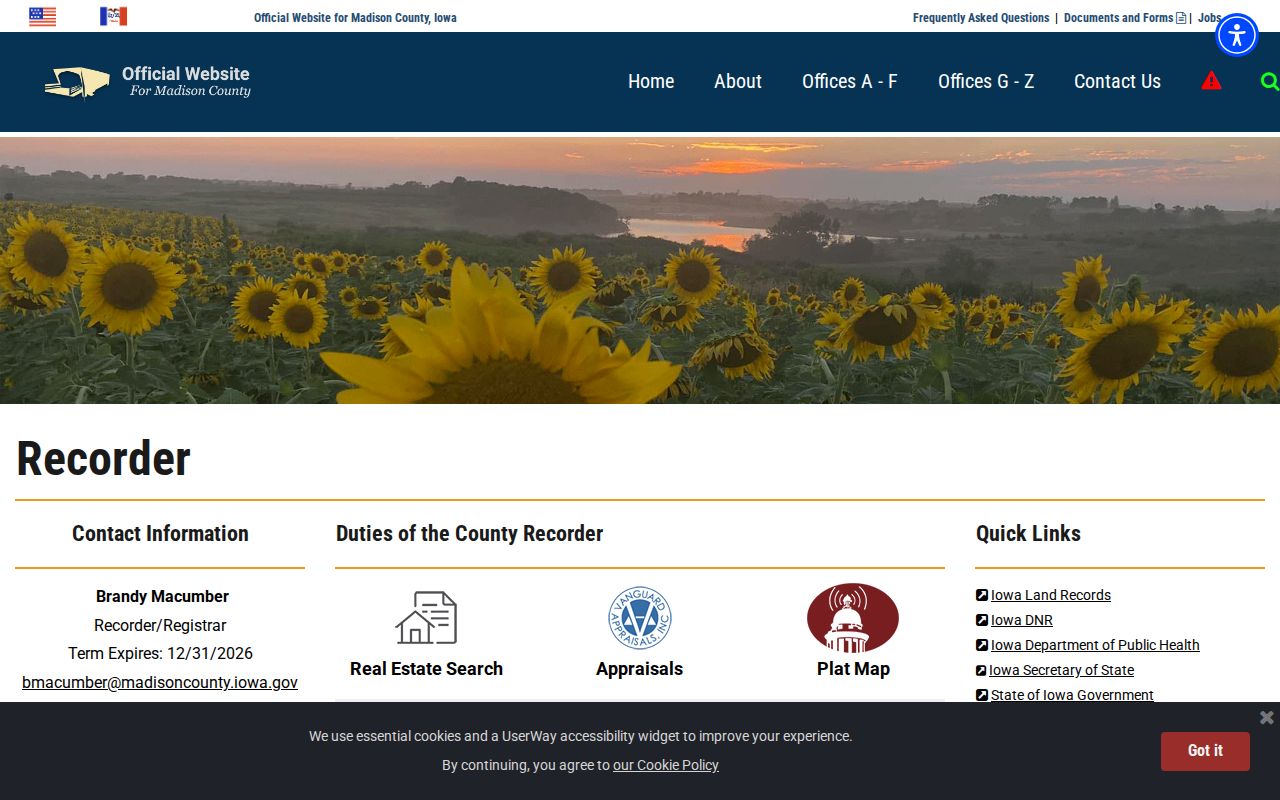Viewport: 1280px width, 800px height.
Task: Open our Cookie Policy link
Action: (666, 765)
